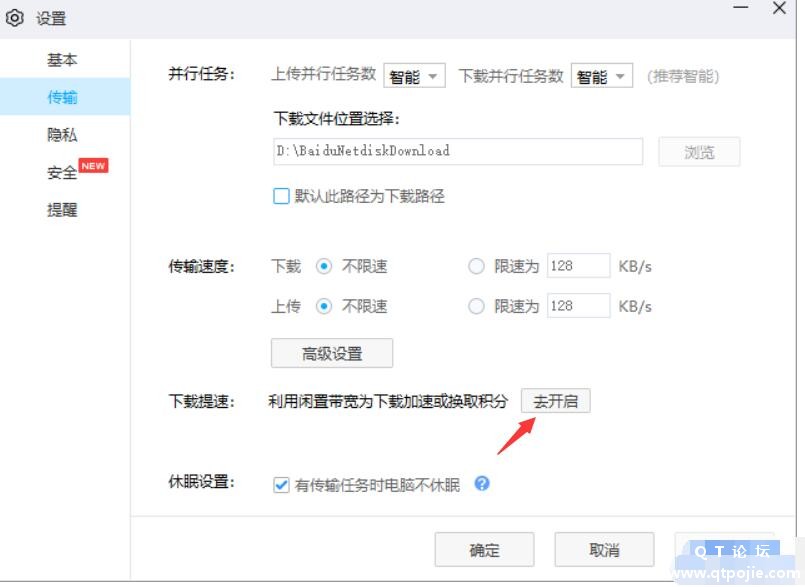Click the (推荐智能) hint text
This screenshot has height=587, width=805.
(x=683, y=76)
